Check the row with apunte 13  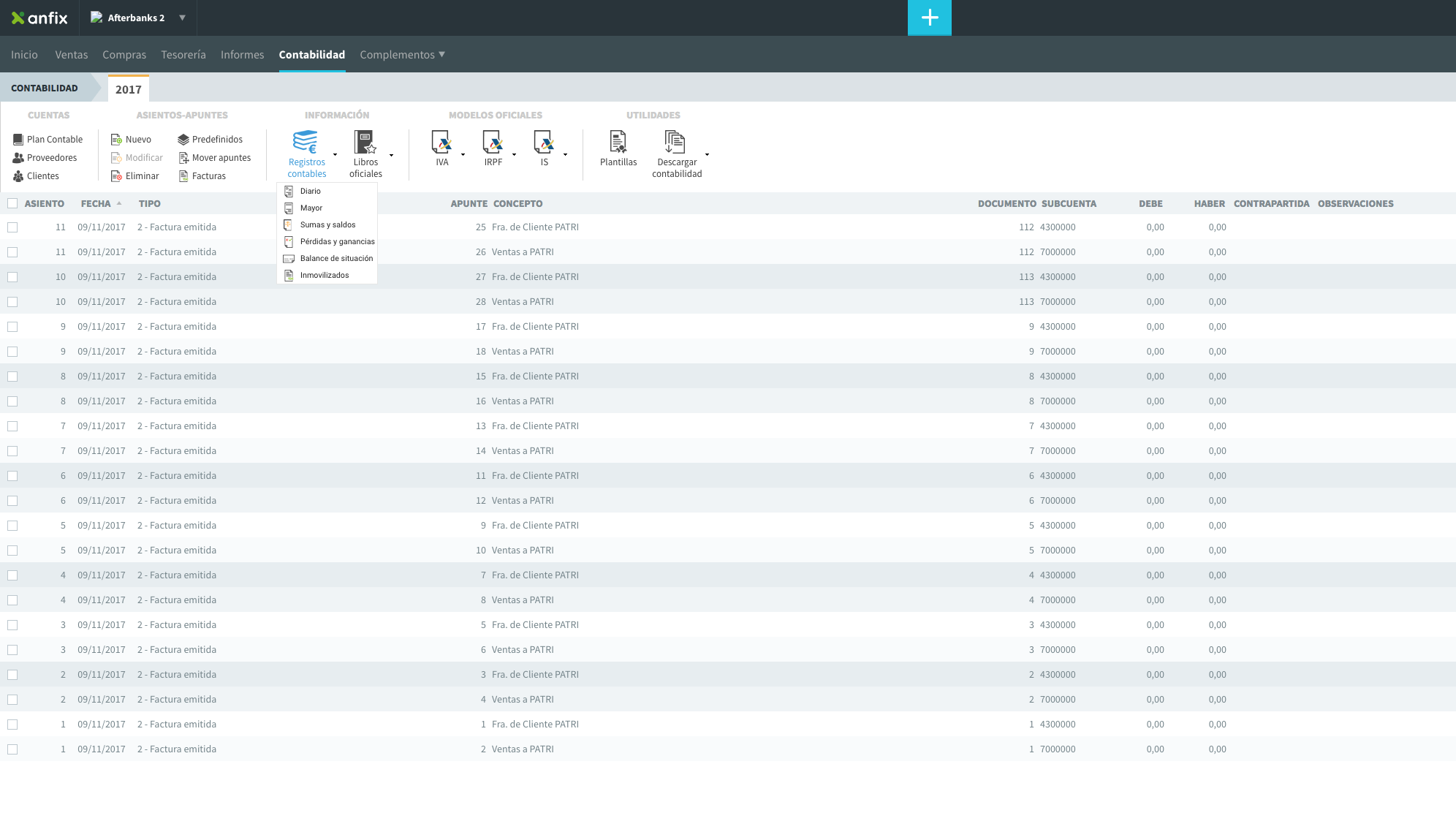[12, 426]
